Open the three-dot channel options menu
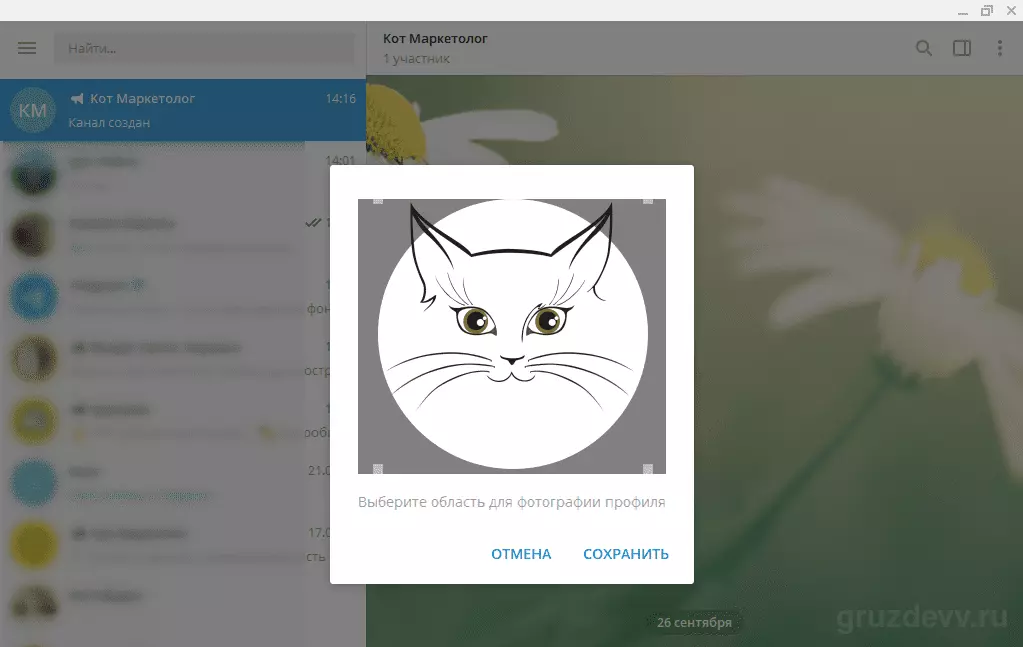Screen dimensions: 1023x647 1000,48
